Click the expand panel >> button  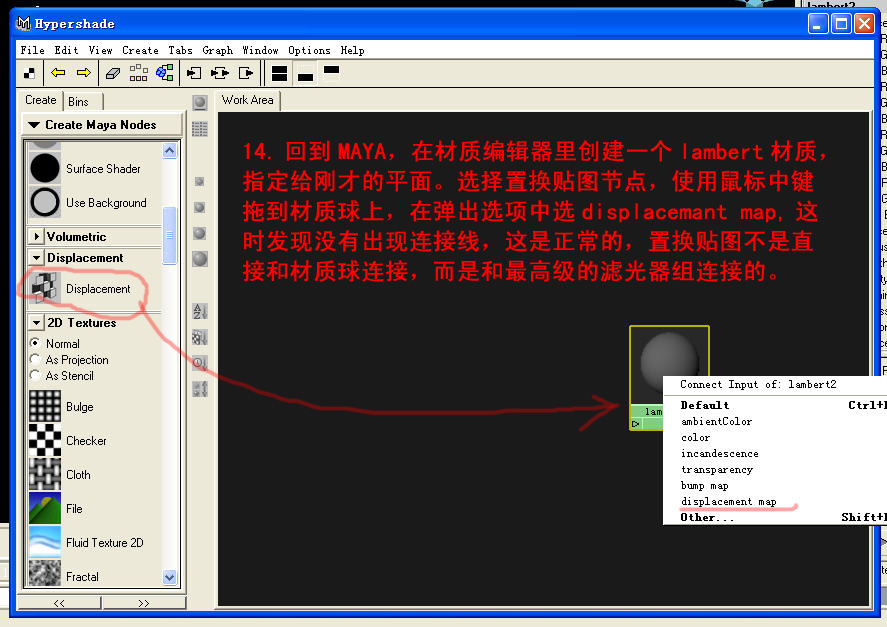pyautogui.click(x=144, y=603)
